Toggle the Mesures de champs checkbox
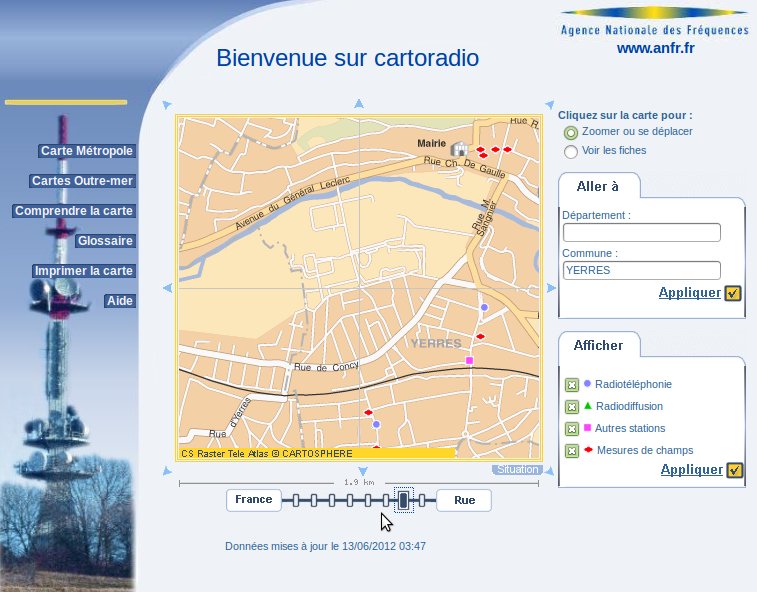The height and width of the screenshot is (592, 757). pos(572,451)
